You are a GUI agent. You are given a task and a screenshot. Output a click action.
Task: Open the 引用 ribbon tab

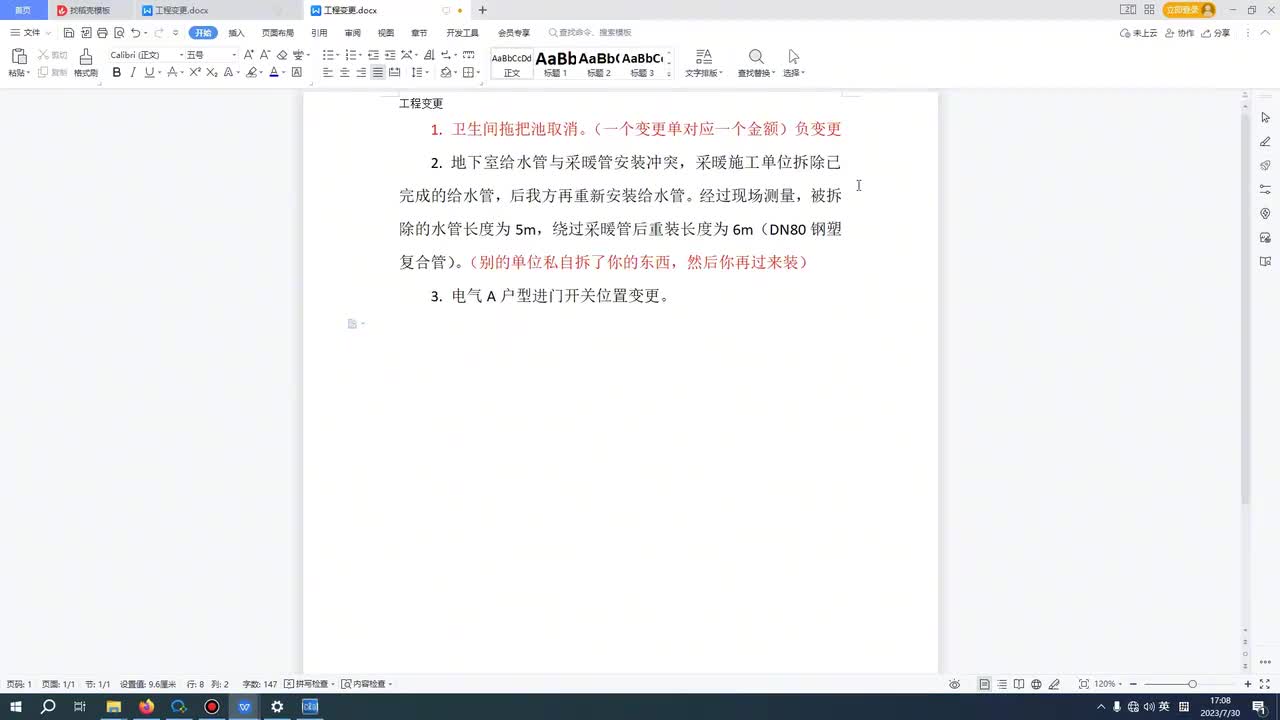coord(319,33)
